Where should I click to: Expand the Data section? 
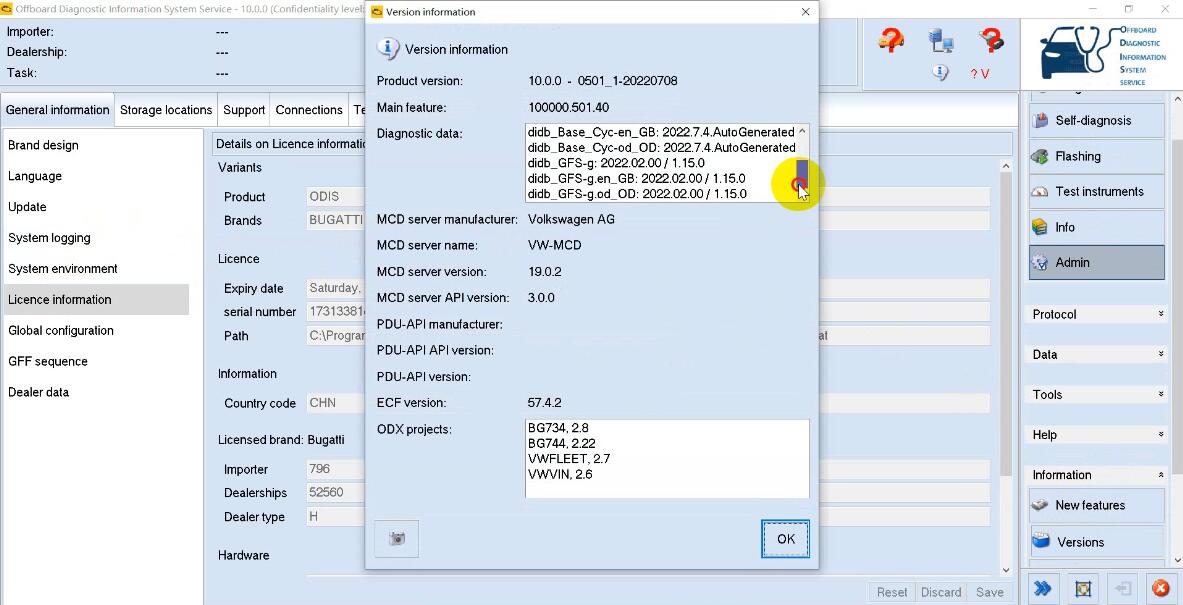pyautogui.click(x=1098, y=354)
